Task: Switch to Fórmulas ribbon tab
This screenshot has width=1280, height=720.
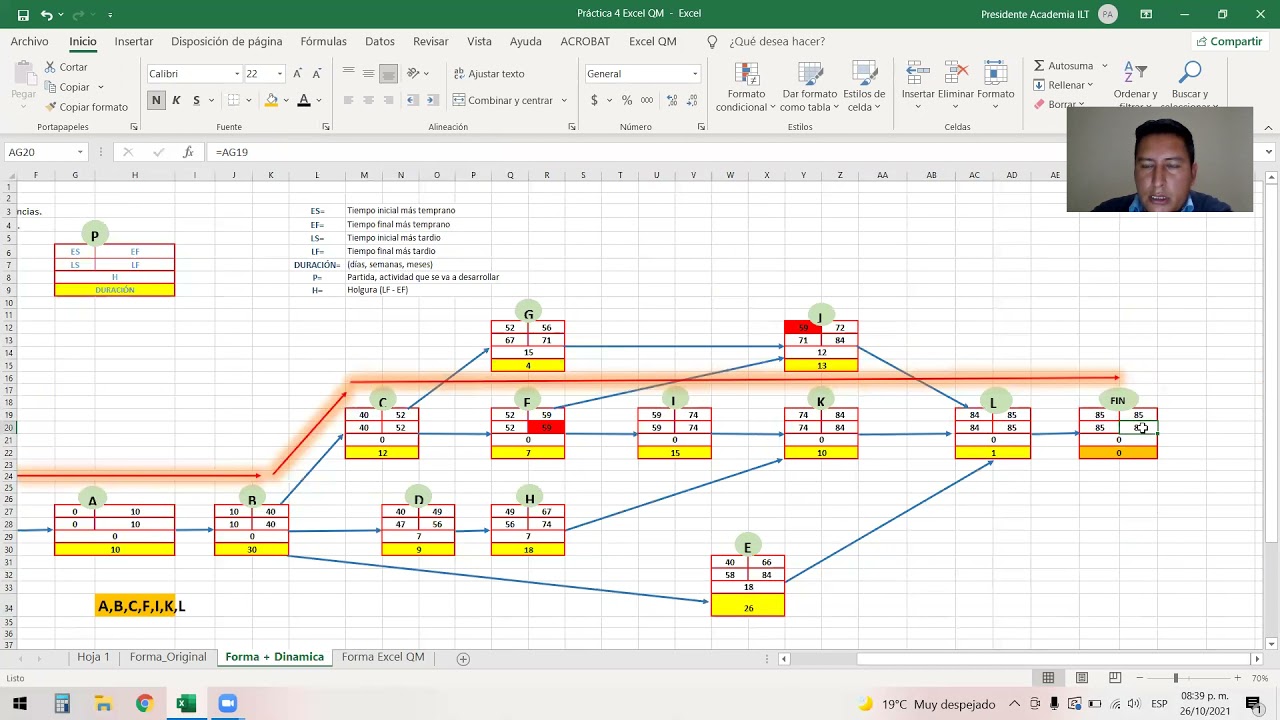Action: click(x=324, y=42)
